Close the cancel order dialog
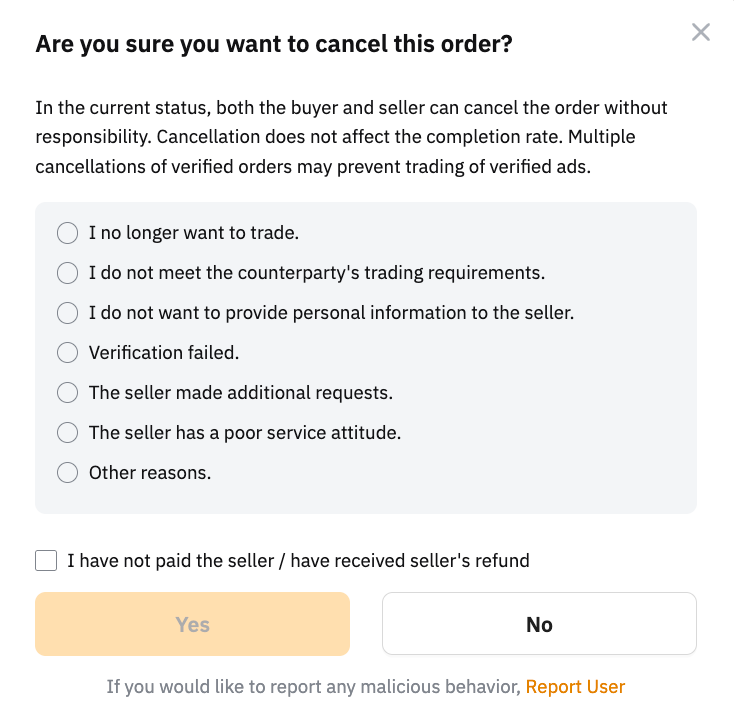The height and width of the screenshot is (722, 734). tap(701, 32)
